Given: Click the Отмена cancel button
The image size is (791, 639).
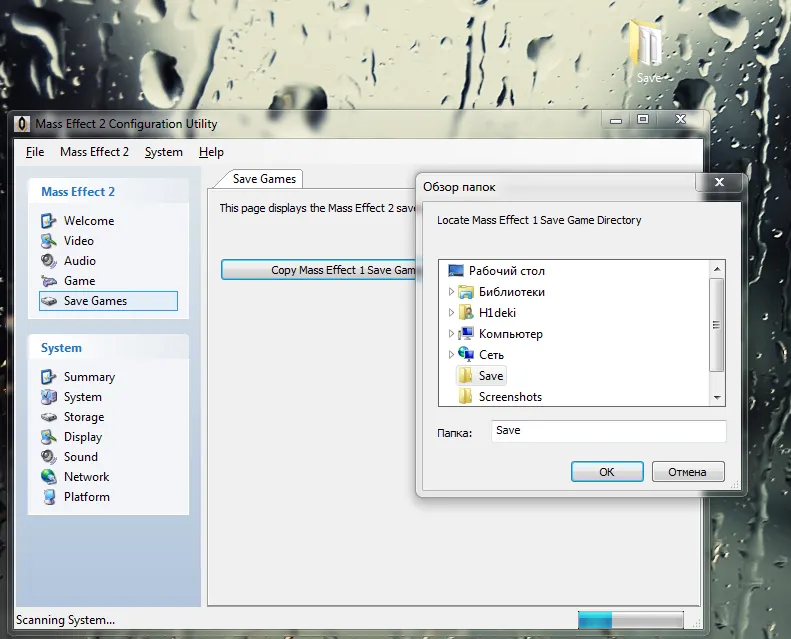Looking at the screenshot, I should tap(688, 472).
